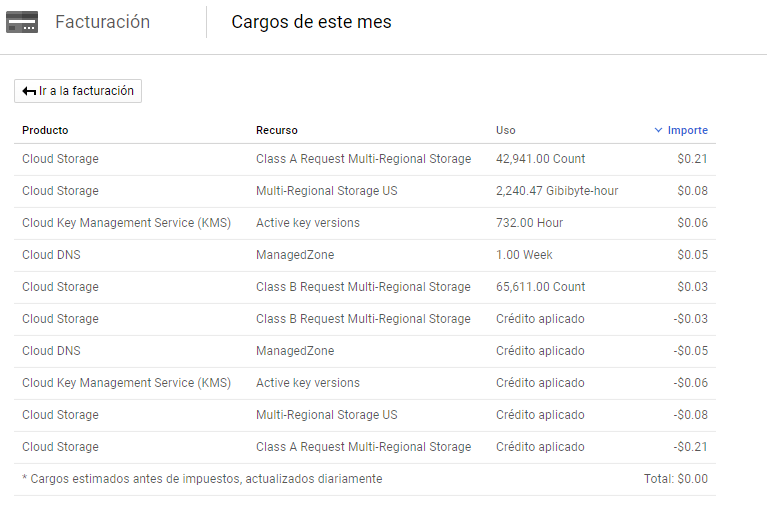Click 2,240.47 Gibibyte-hour usage value
Screen dimensions: 767x525
pyautogui.click(x=557, y=191)
